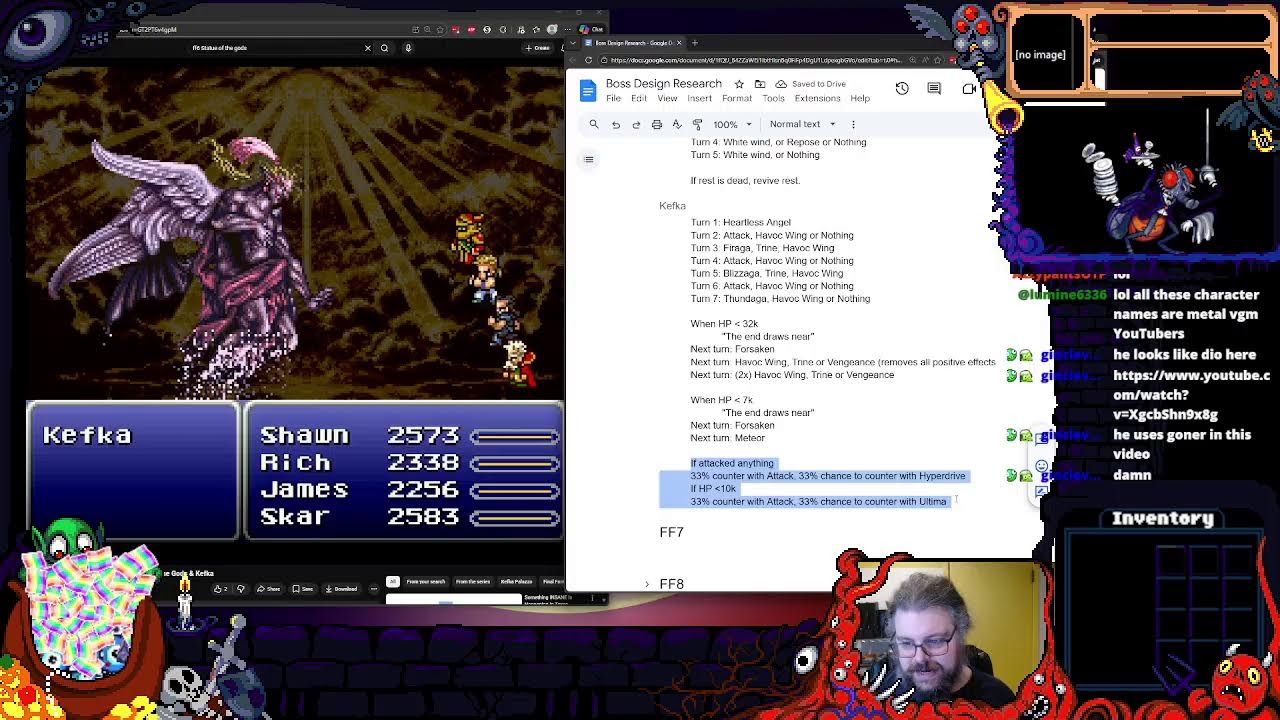Image resolution: width=1280 pixels, height=720 pixels.
Task: Dislike the YouTube video
Action: coord(240,589)
